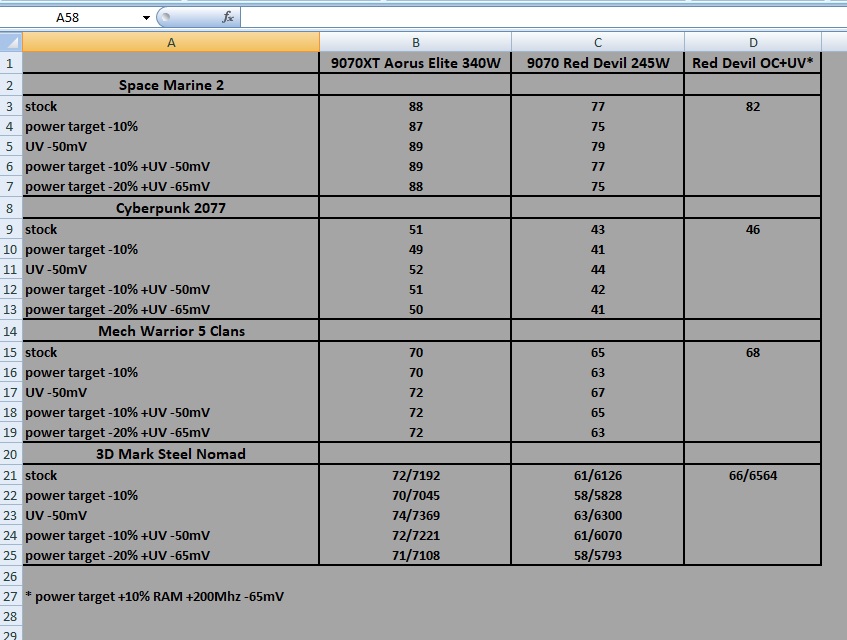The image size is (847, 640).
Task: Select row 27 header
Action: click(10, 597)
